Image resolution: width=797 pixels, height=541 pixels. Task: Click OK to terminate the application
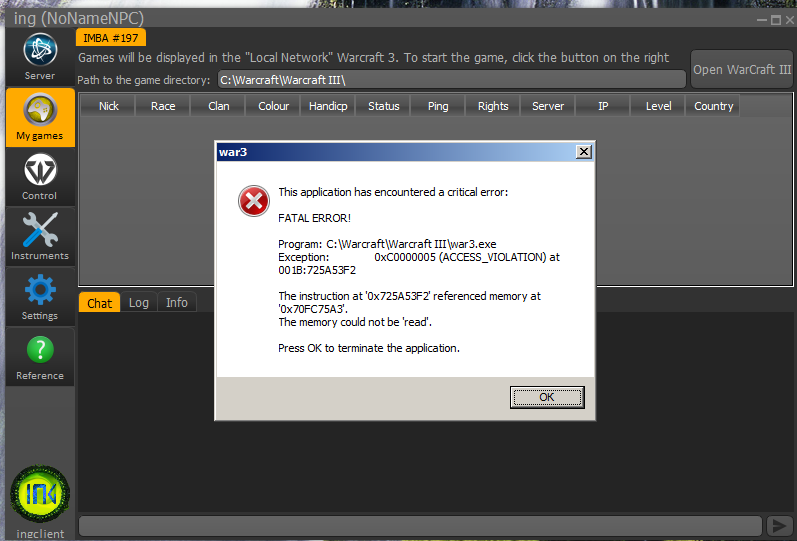coord(546,397)
